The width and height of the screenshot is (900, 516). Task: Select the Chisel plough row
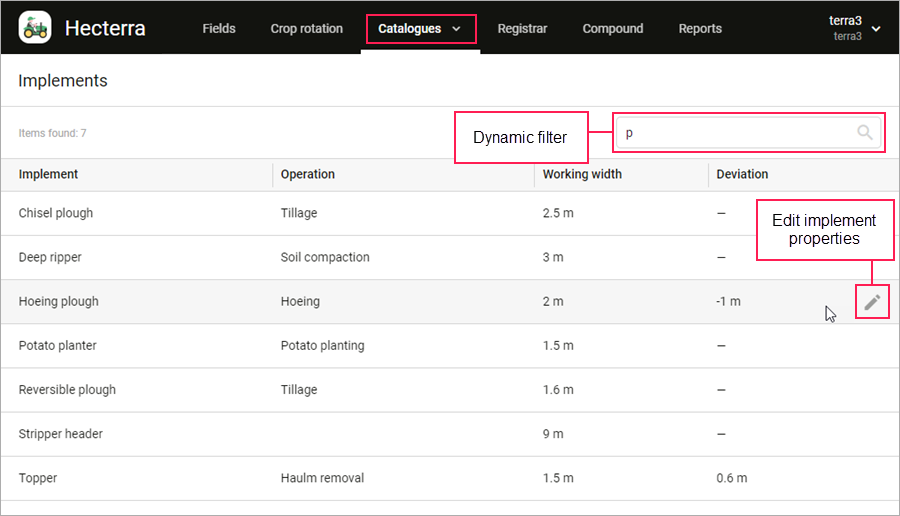56,213
